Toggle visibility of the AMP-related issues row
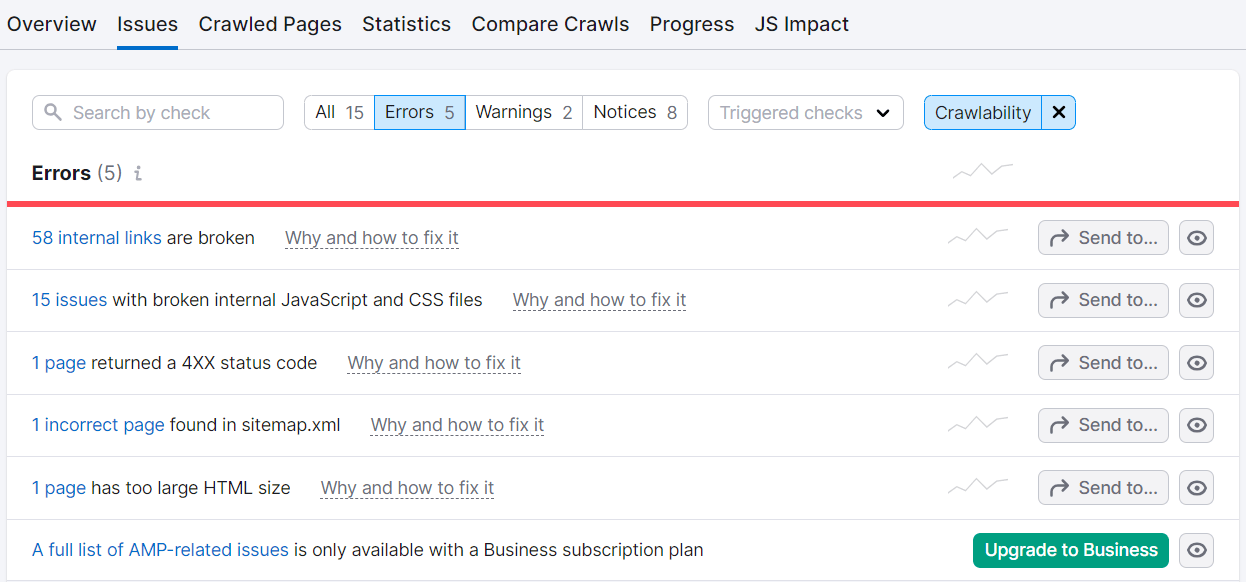Screen dimensions: 1246x582 coord(1197,550)
